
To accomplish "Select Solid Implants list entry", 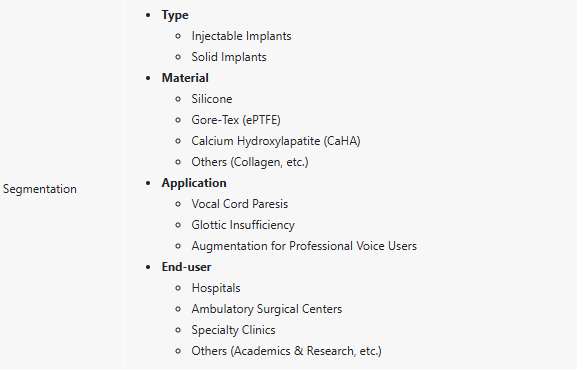I will [229, 57].
